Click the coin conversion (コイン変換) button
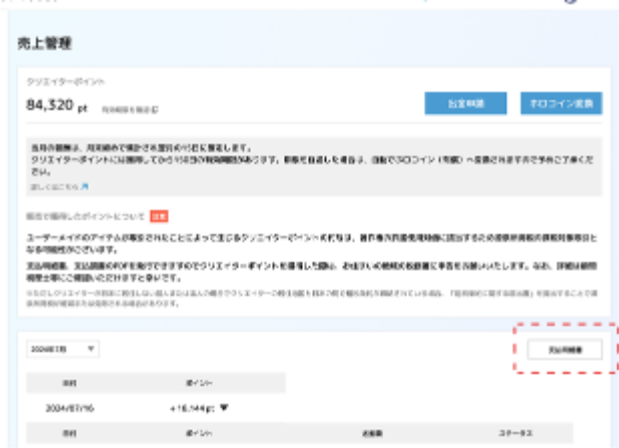This screenshot has height=448, width=619. 561,105
